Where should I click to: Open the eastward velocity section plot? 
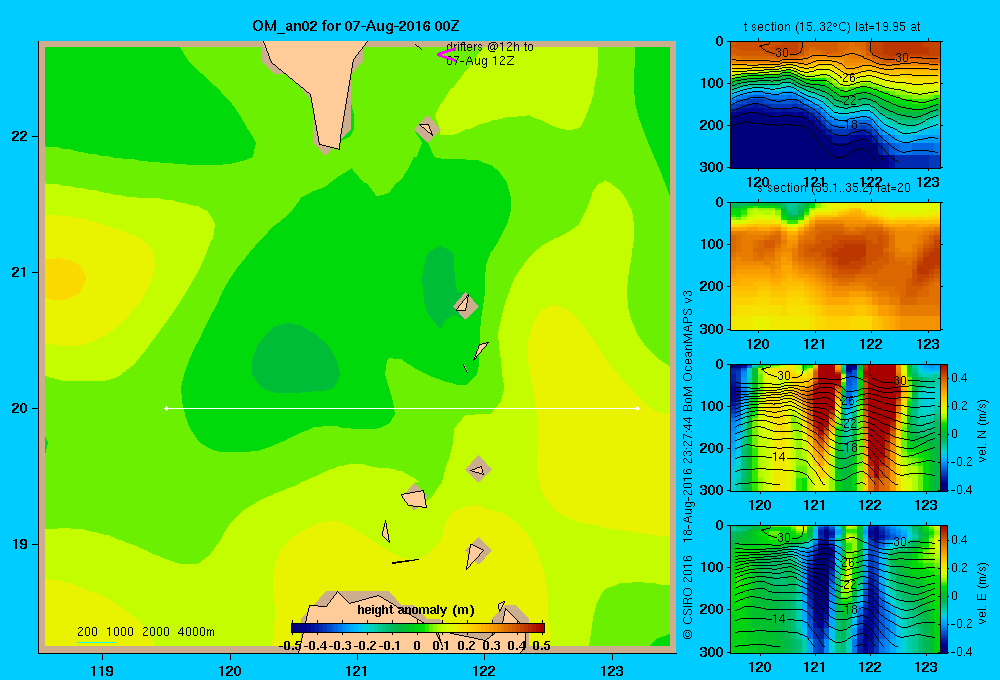[x=834, y=589]
